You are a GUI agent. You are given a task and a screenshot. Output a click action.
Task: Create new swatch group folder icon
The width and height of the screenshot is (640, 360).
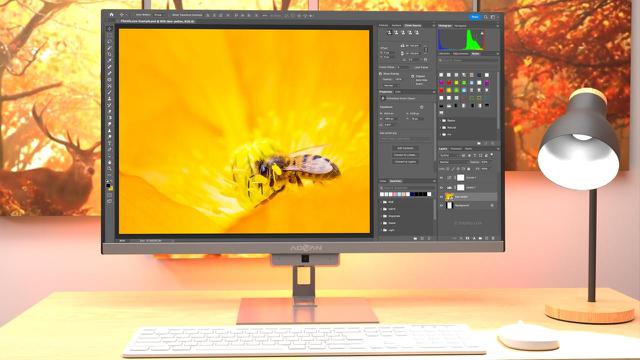coord(415,238)
